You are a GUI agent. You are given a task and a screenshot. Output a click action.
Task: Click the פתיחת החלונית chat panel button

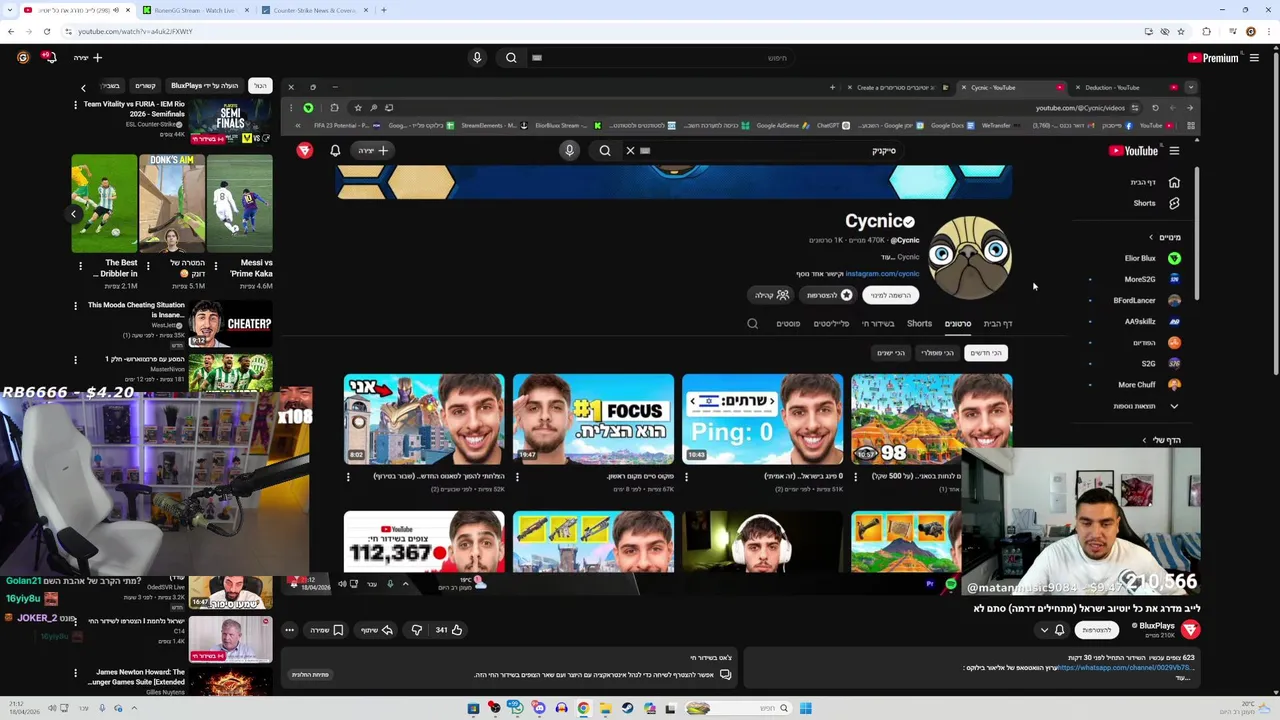(x=310, y=675)
